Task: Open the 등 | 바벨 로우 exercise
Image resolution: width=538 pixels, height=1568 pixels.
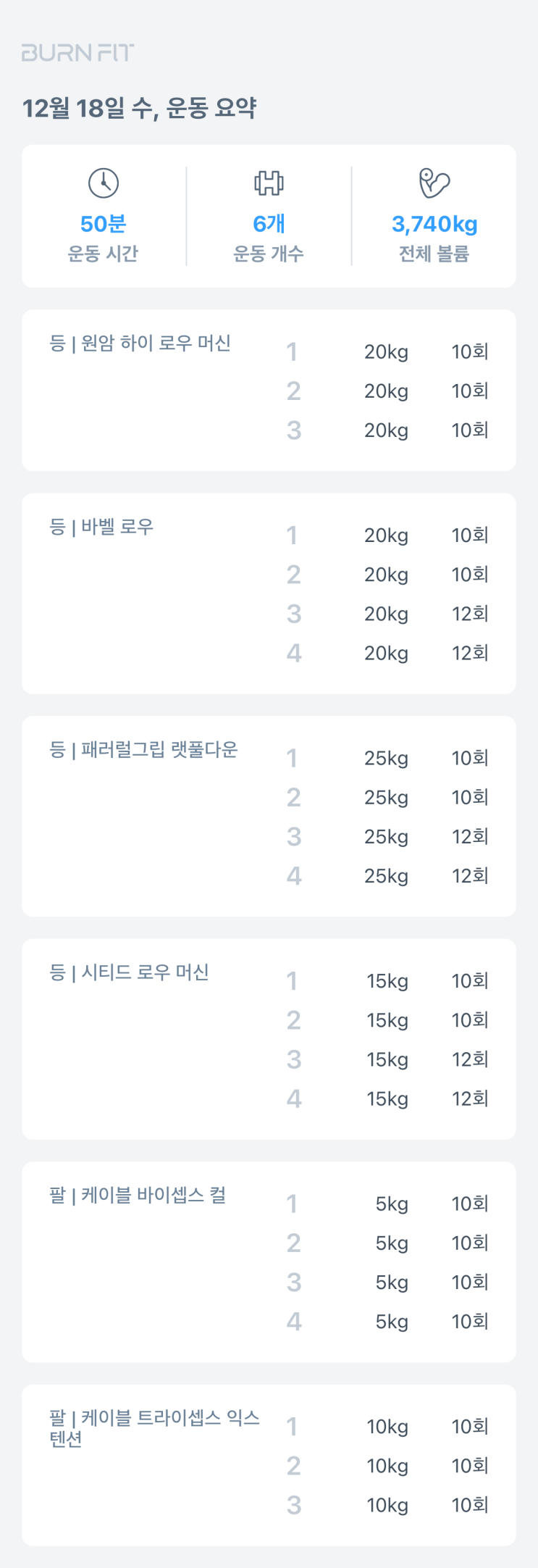Action: (101, 527)
